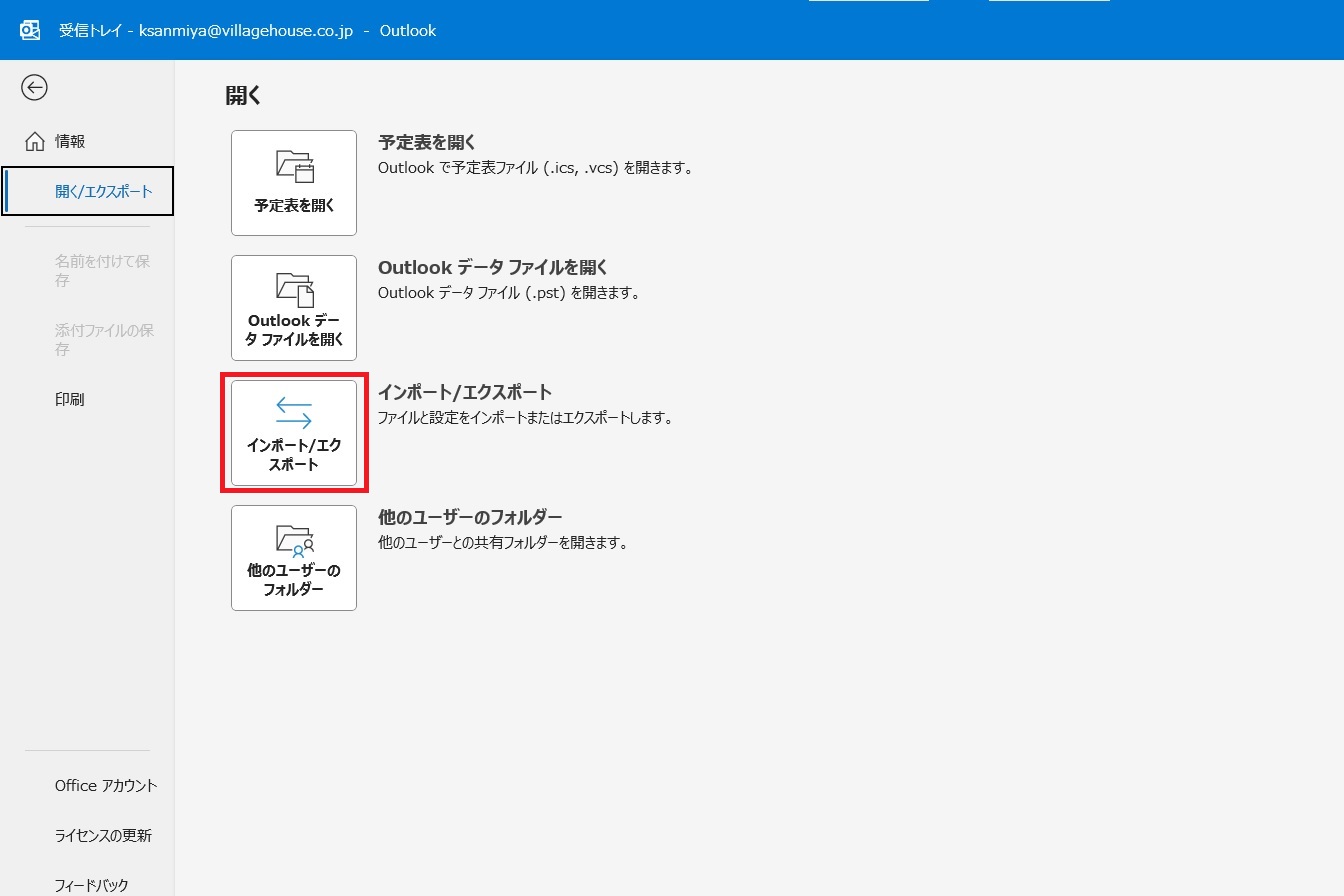The image size is (1344, 896).
Task: Click the Outlook データ ファイルを開く heading text
Action: point(493,268)
